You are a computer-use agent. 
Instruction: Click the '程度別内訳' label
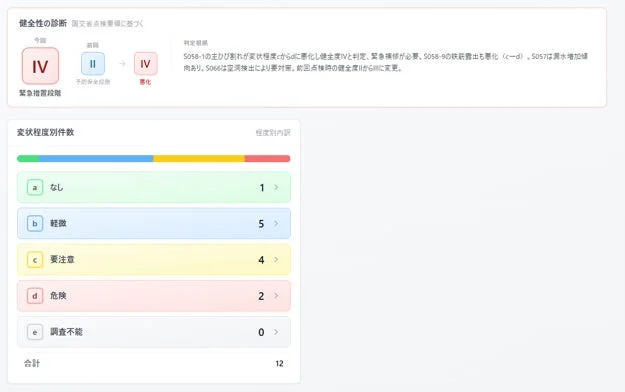point(273,133)
